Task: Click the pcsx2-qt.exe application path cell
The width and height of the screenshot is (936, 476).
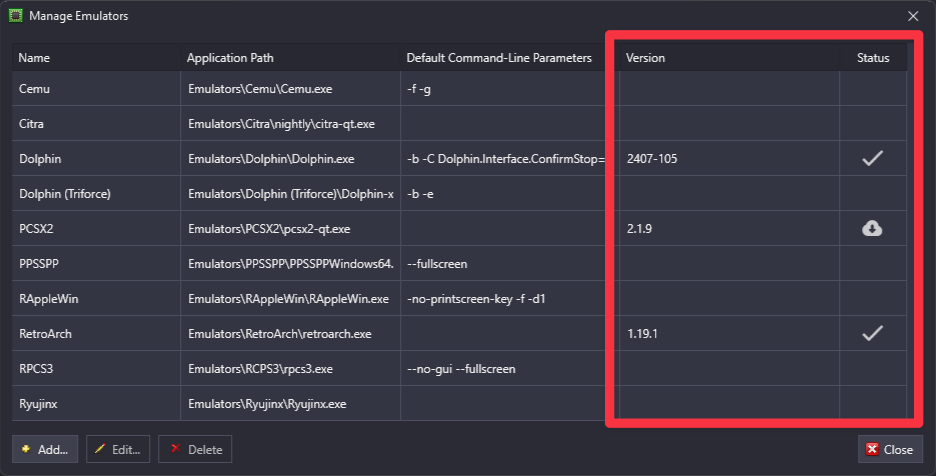Action: pyautogui.click(x=290, y=229)
